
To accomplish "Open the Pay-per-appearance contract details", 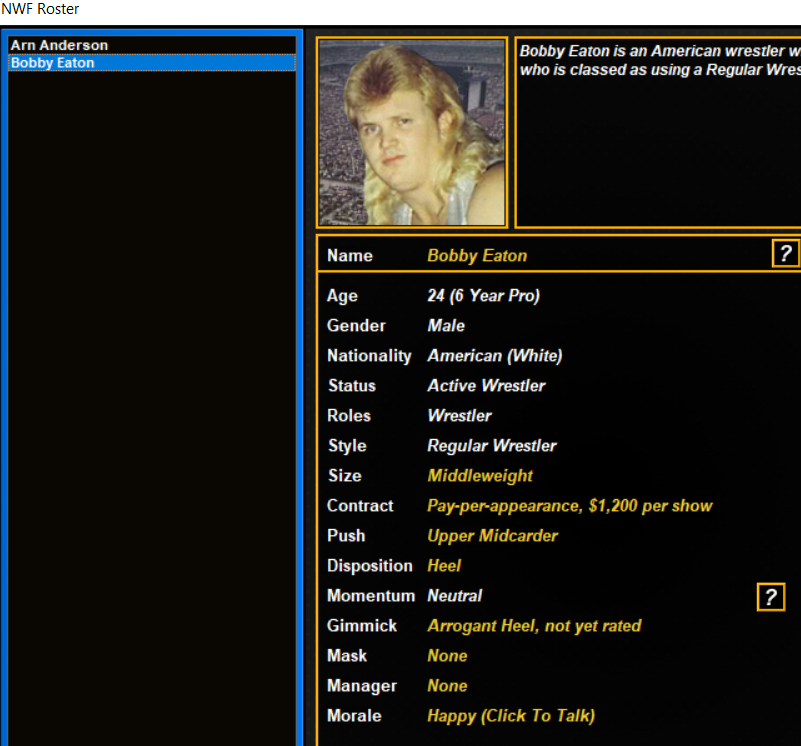I will (569, 506).
